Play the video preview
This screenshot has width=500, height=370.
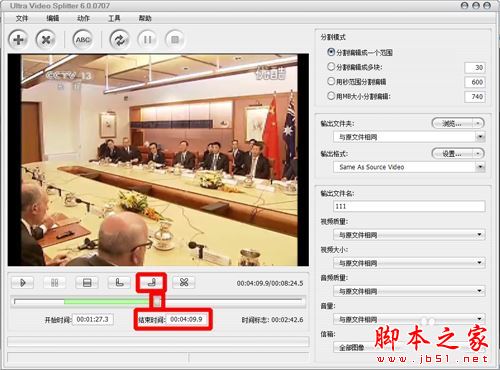coord(22,283)
